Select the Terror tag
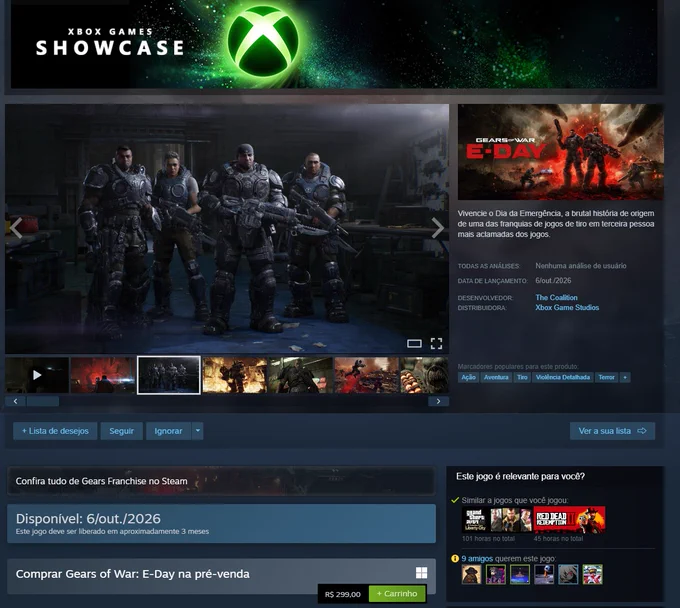680x608 pixels. 606,377
